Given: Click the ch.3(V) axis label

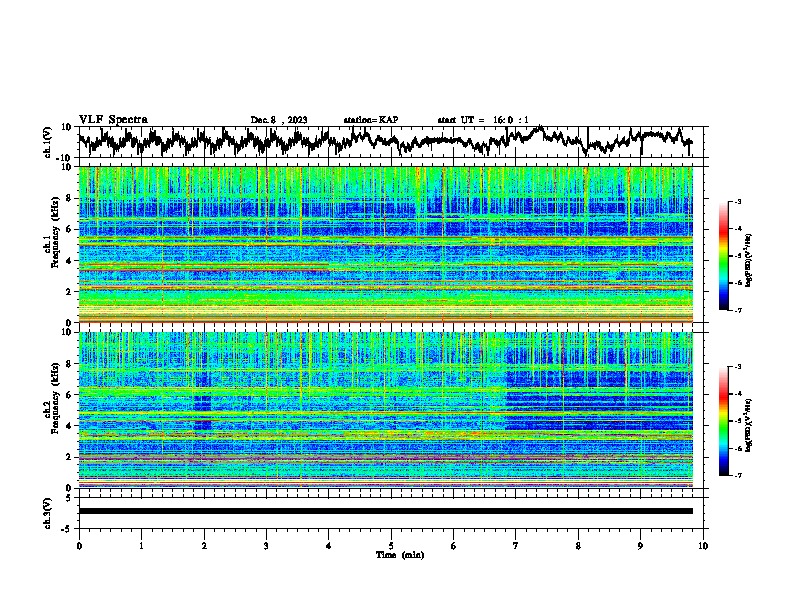Looking at the screenshot, I should [48, 514].
